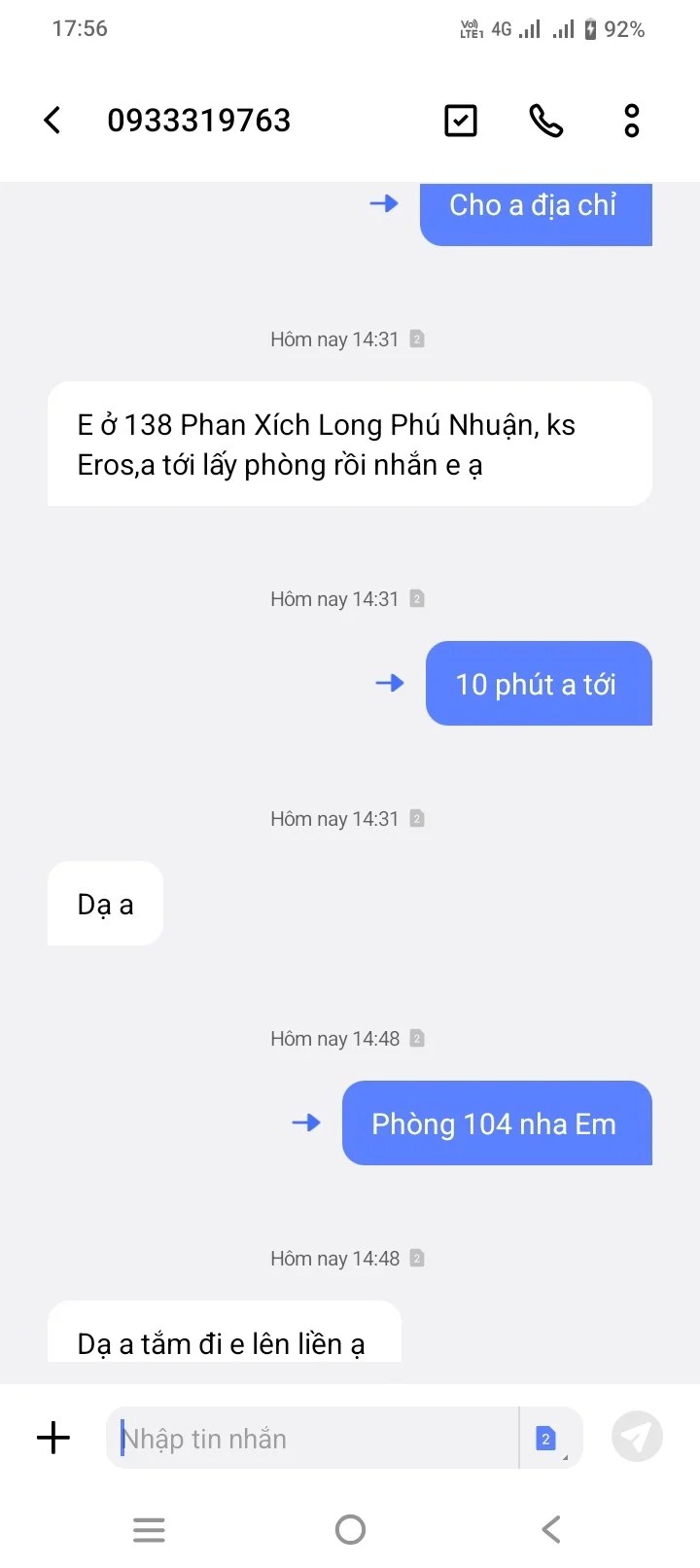
Task: Tap the paper-plane send button
Action: (637, 1437)
